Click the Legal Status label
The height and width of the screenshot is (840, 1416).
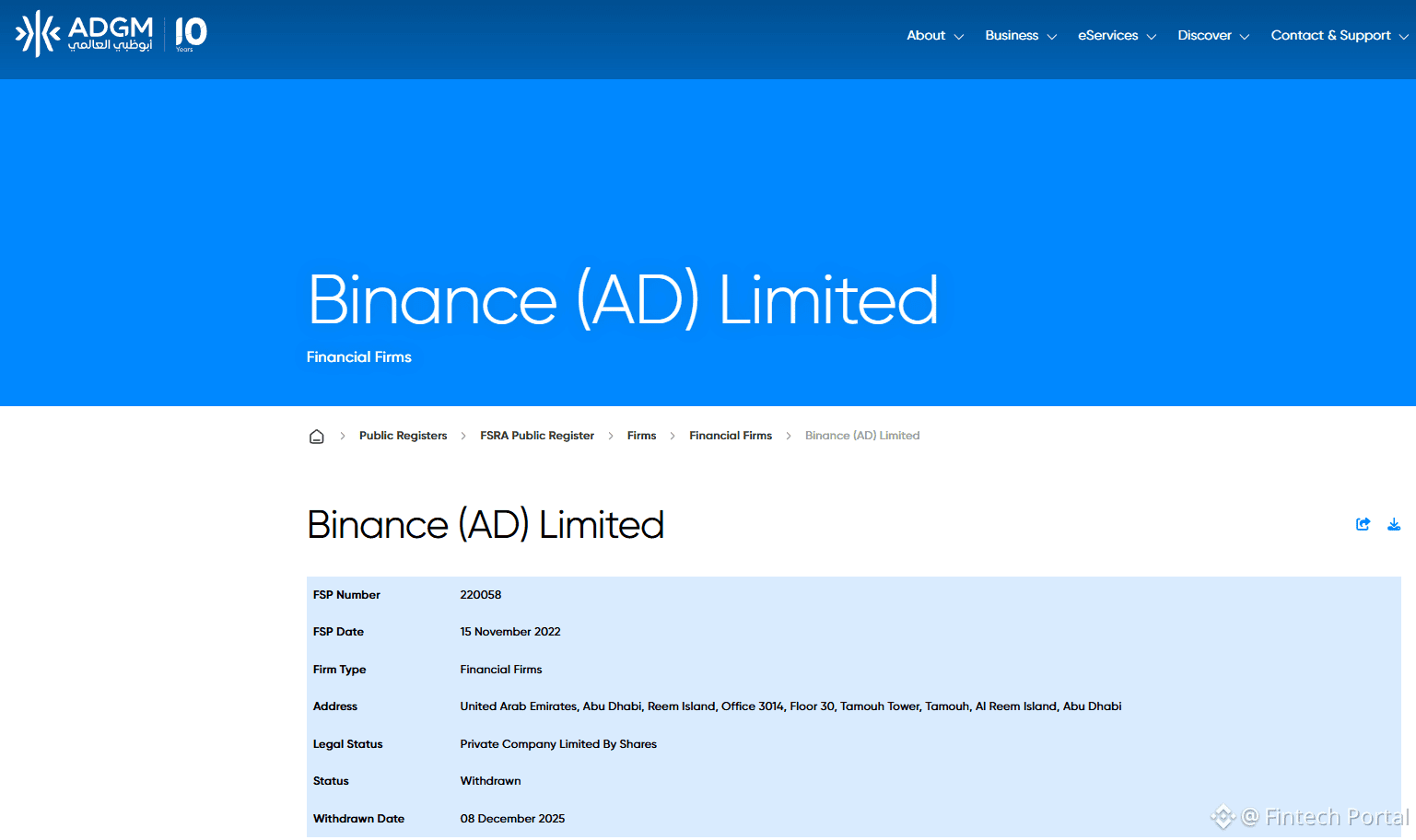pyautogui.click(x=347, y=744)
